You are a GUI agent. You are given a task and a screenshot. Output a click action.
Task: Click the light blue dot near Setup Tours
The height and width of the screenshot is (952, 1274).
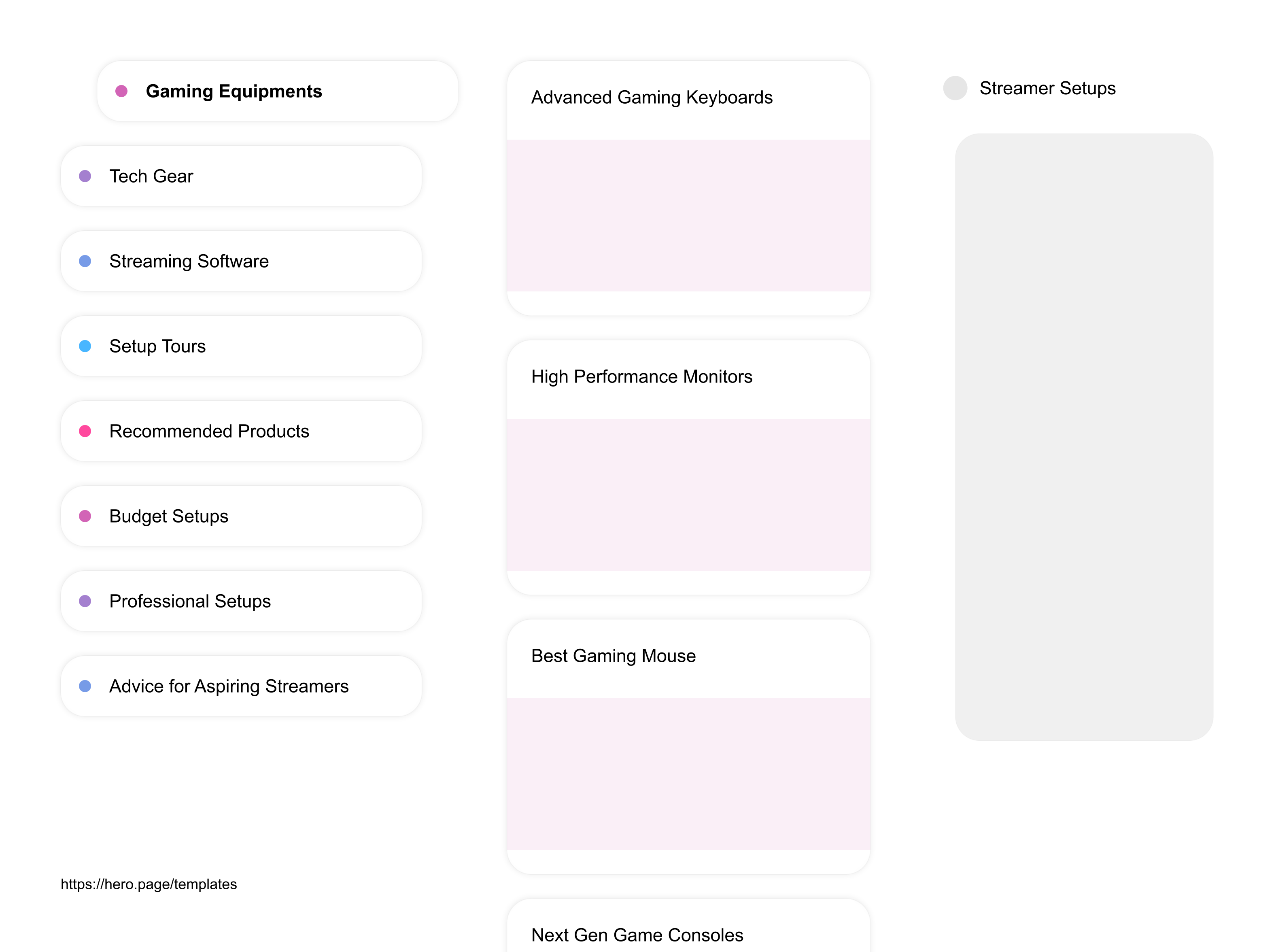[x=85, y=346]
